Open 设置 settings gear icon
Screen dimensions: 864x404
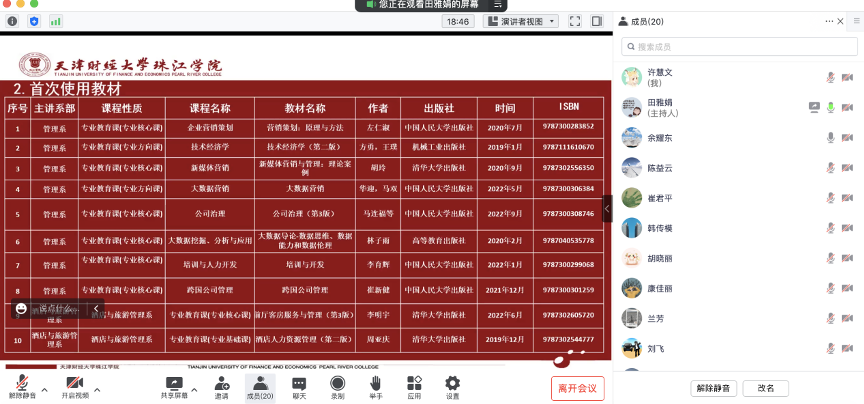click(452, 383)
